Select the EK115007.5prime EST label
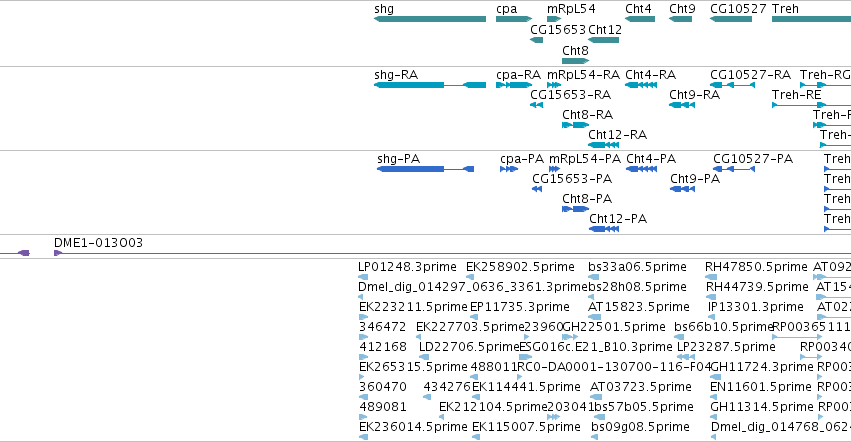Screen dimensions: 851x442 [526, 428]
